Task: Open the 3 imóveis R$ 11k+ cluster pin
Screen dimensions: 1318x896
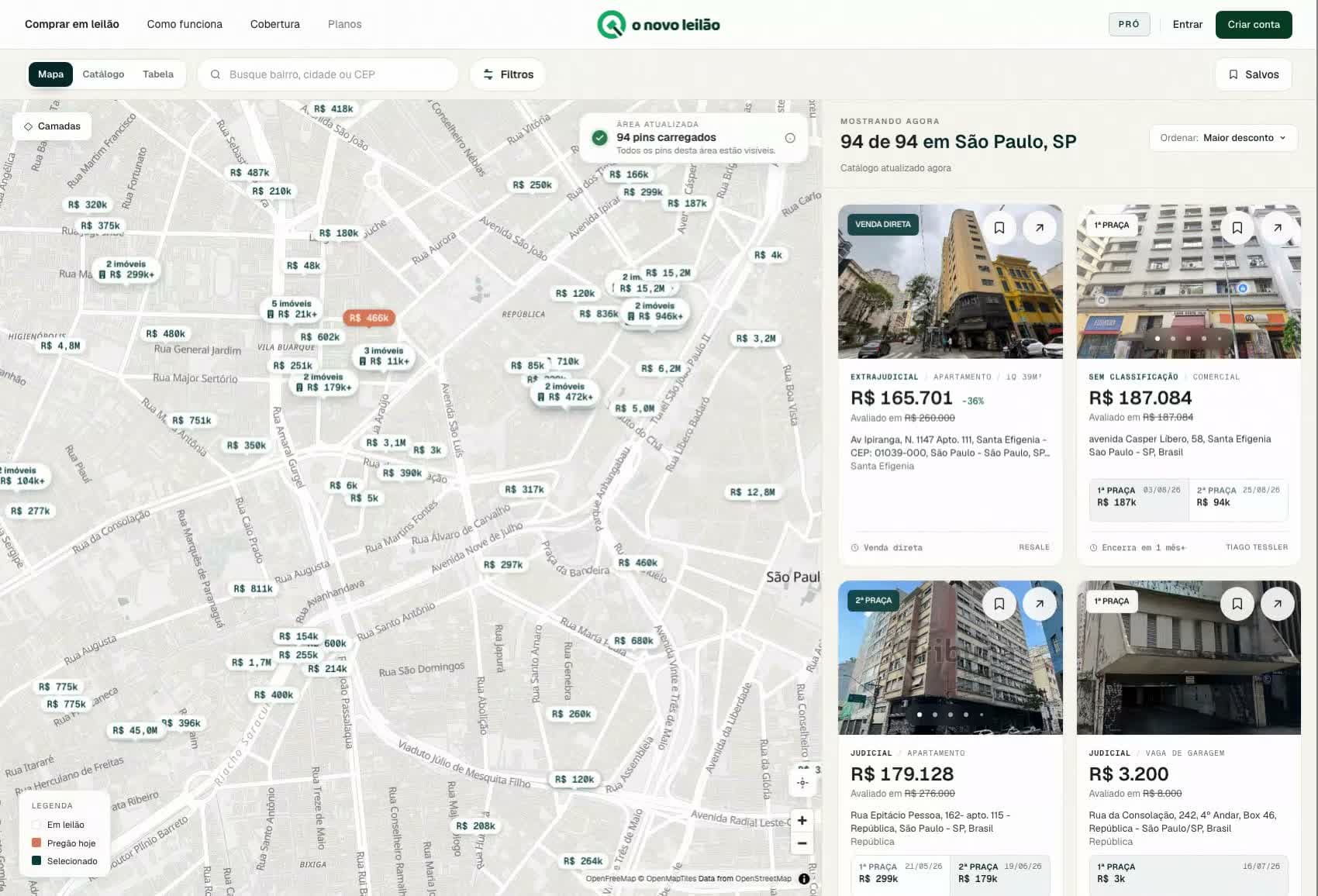Action: coord(384,356)
